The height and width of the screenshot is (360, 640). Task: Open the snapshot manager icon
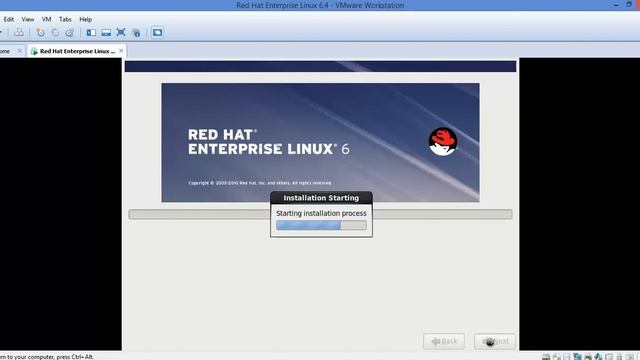tap(70, 32)
